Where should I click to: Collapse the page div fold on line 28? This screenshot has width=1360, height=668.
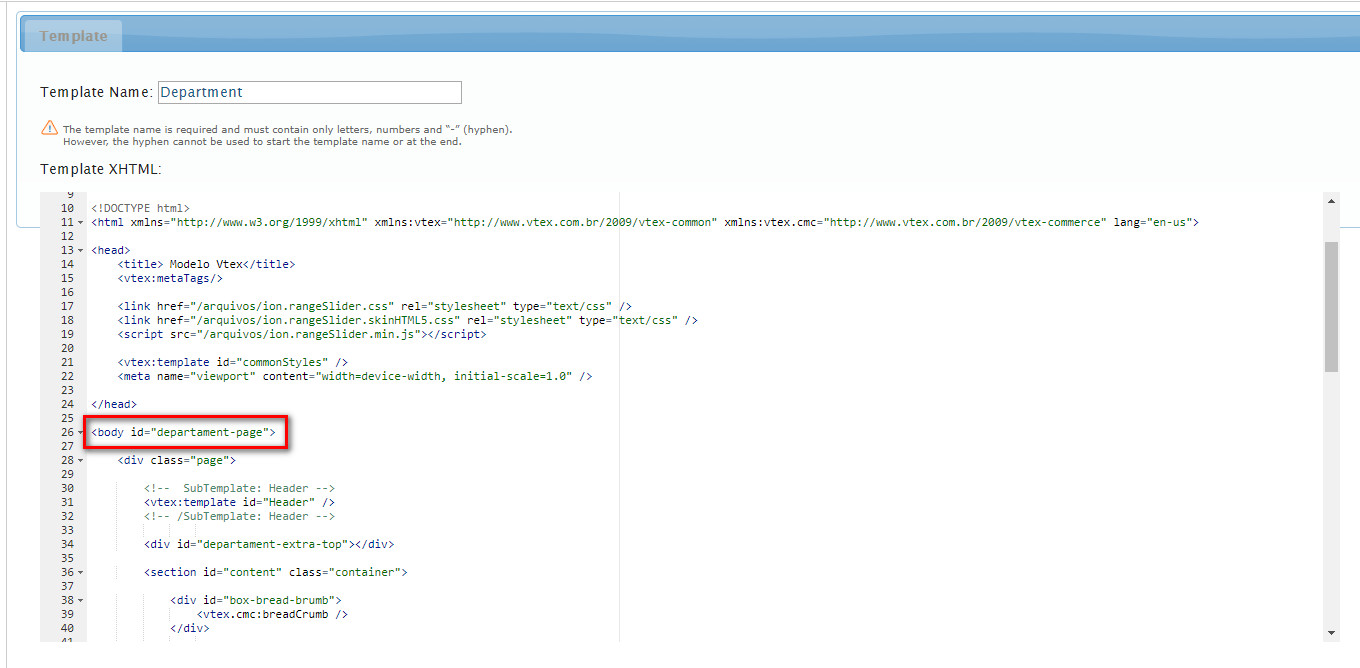[79, 460]
